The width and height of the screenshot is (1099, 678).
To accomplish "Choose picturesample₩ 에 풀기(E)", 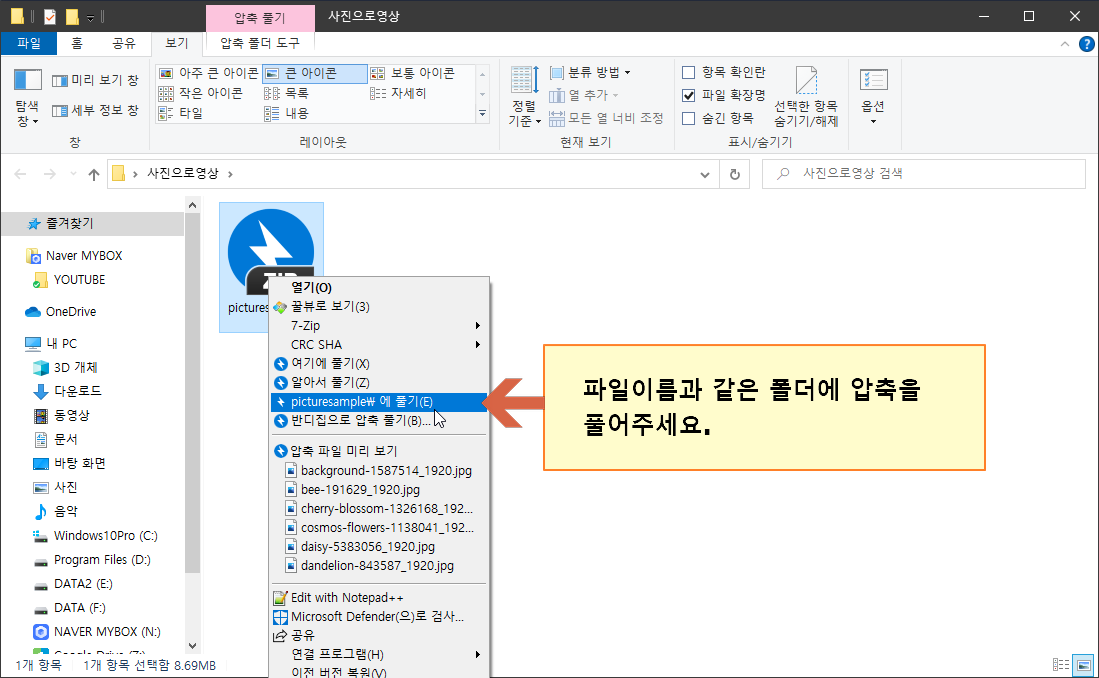I will click(x=378, y=402).
